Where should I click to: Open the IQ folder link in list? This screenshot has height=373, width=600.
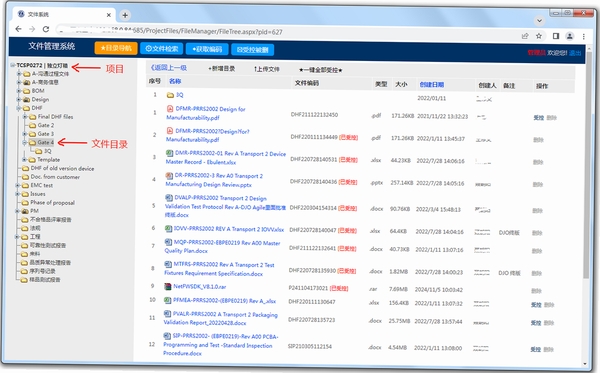click(x=179, y=95)
